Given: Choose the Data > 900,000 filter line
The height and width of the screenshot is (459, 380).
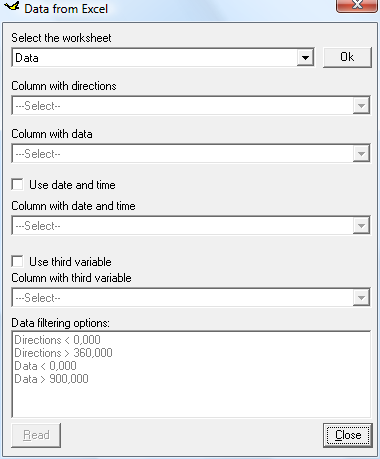Looking at the screenshot, I should pyautogui.click(x=51, y=379).
